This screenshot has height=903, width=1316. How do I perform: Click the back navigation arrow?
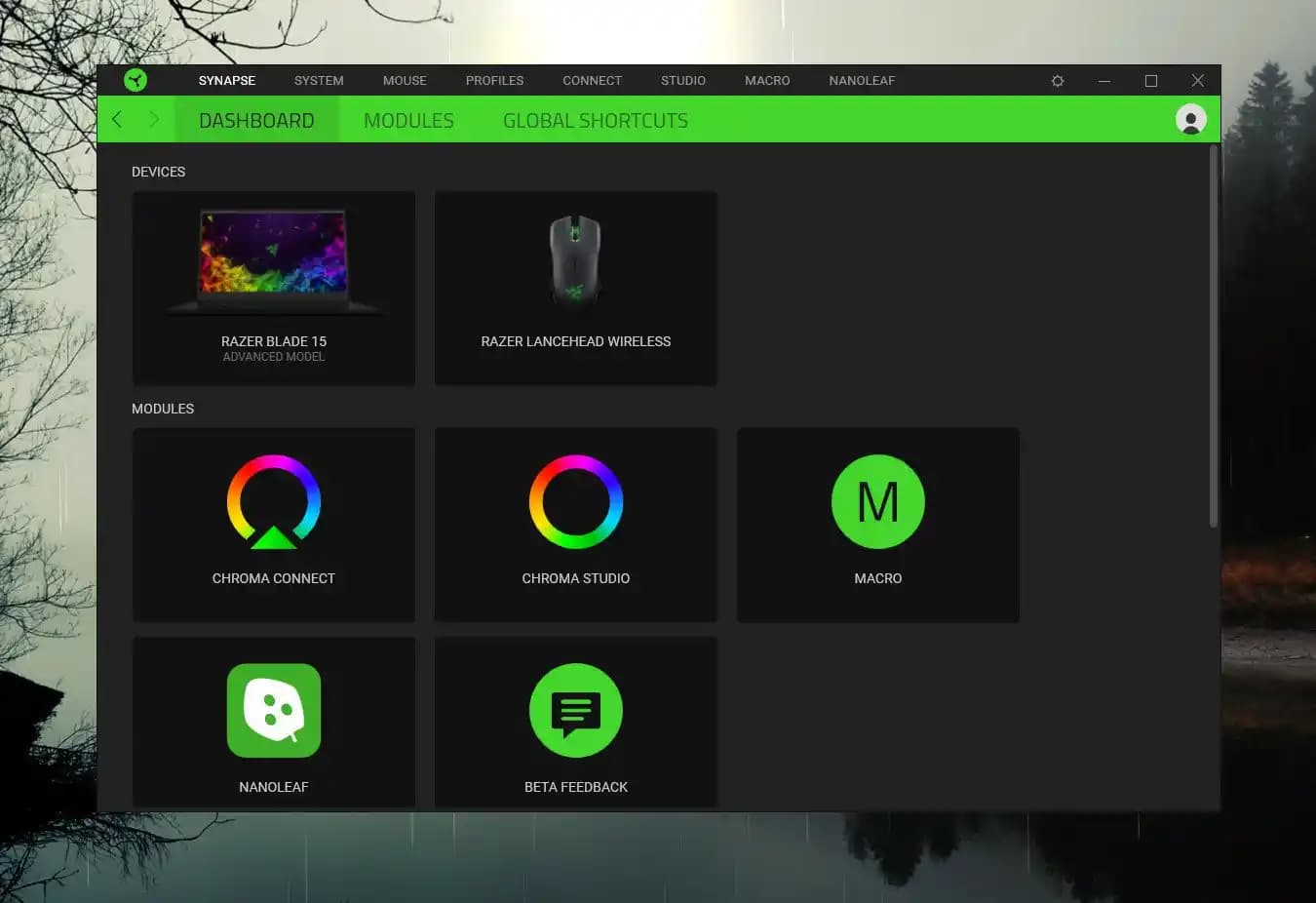tap(116, 120)
